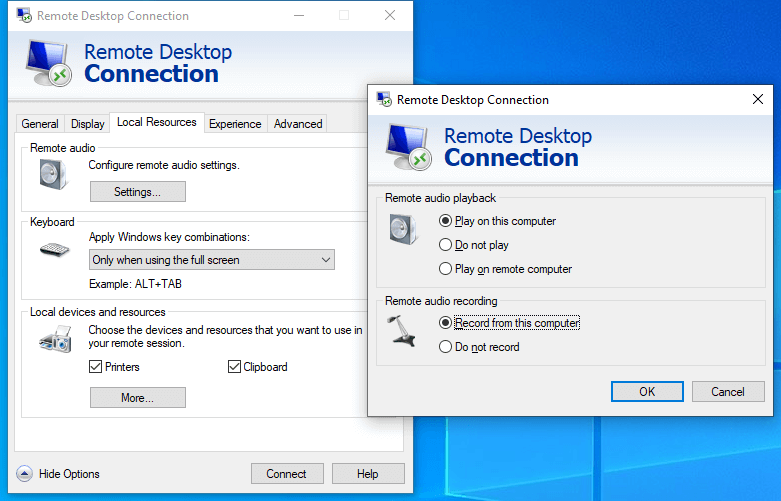Choose Play on remote computer
The image size is (781, 501).
coord(446,269)
